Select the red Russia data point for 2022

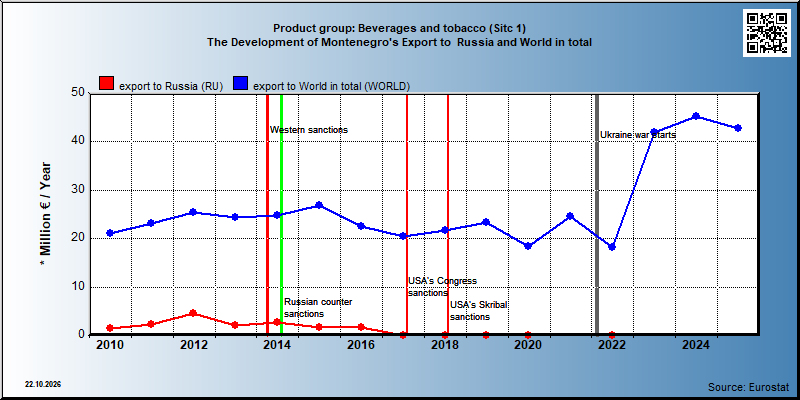pos(612,335)
